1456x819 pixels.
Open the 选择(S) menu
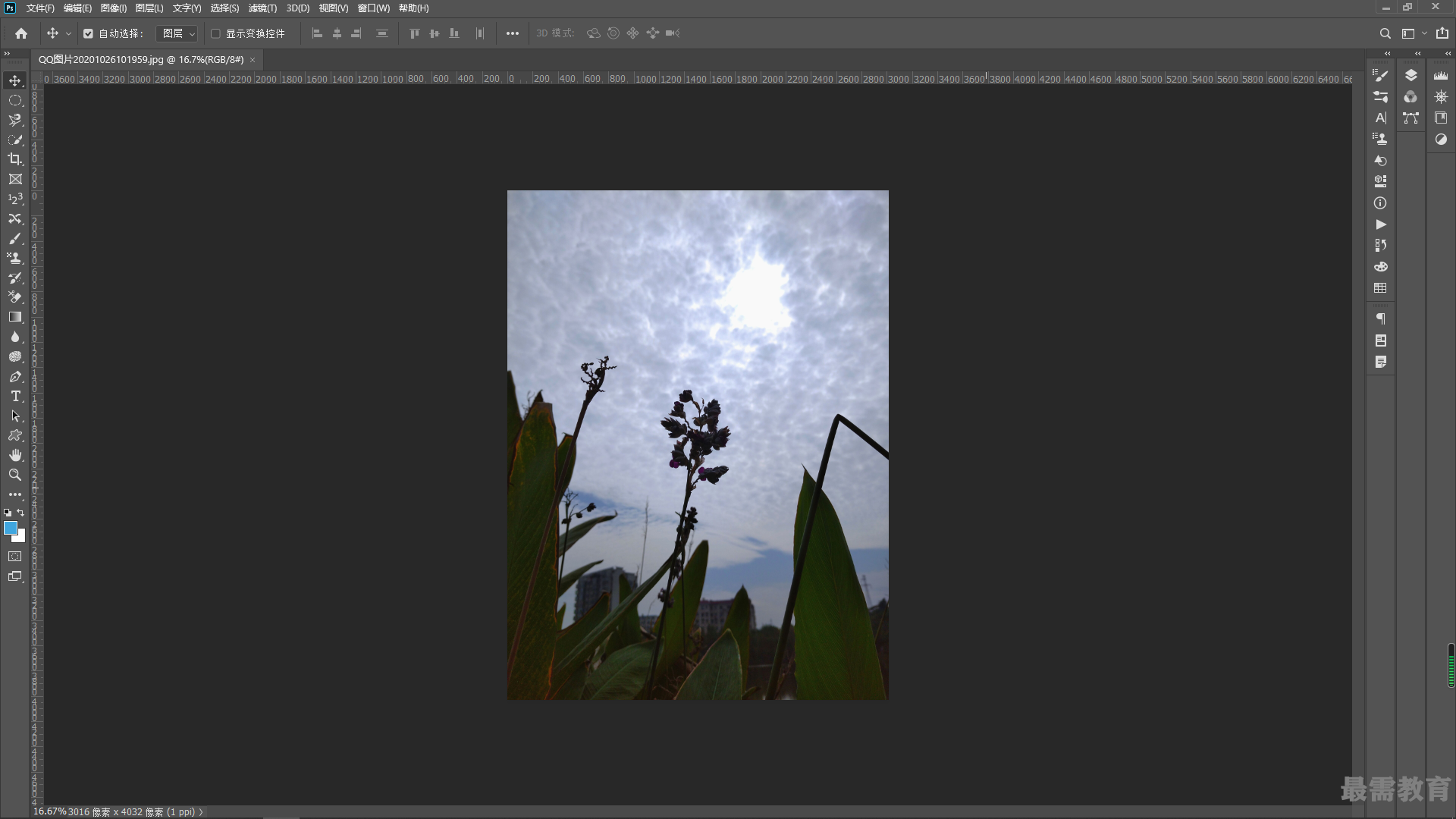point(224,8)
